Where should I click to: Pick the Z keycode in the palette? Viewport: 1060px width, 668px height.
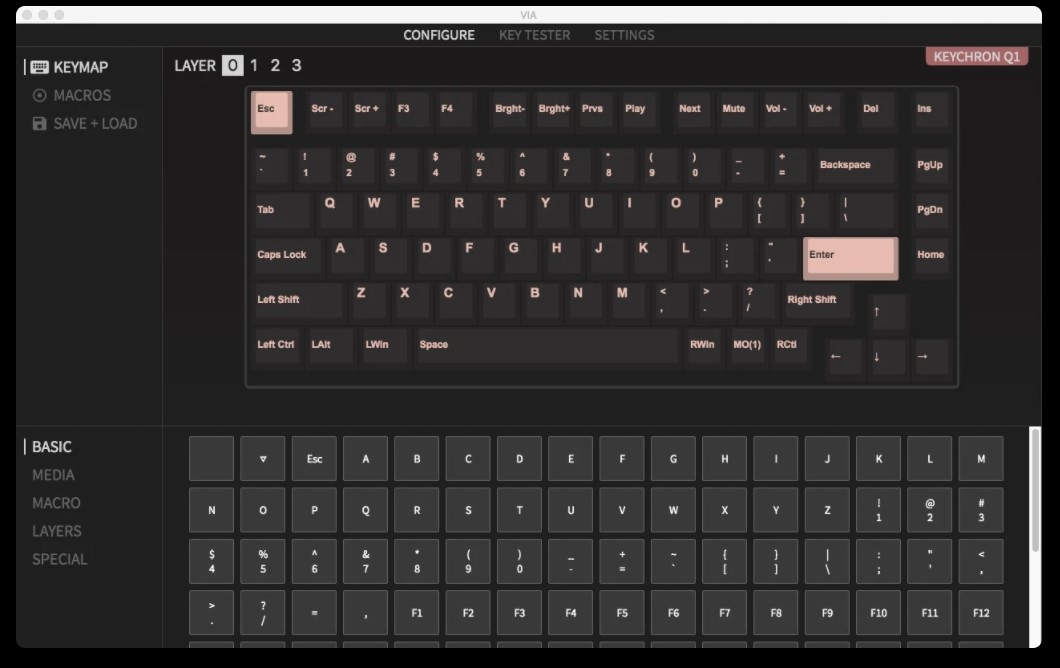point(827,510)
